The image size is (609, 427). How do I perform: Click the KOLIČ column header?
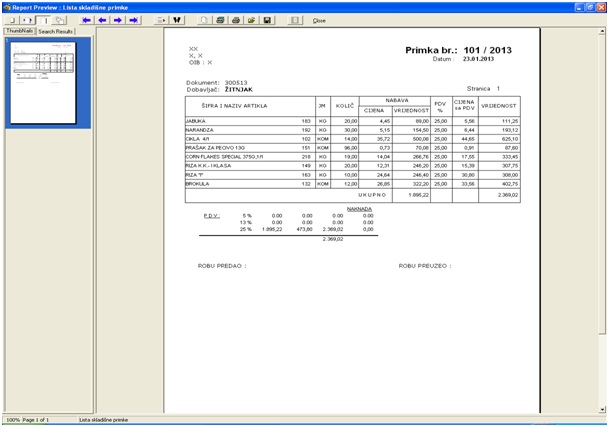(345, 106)
